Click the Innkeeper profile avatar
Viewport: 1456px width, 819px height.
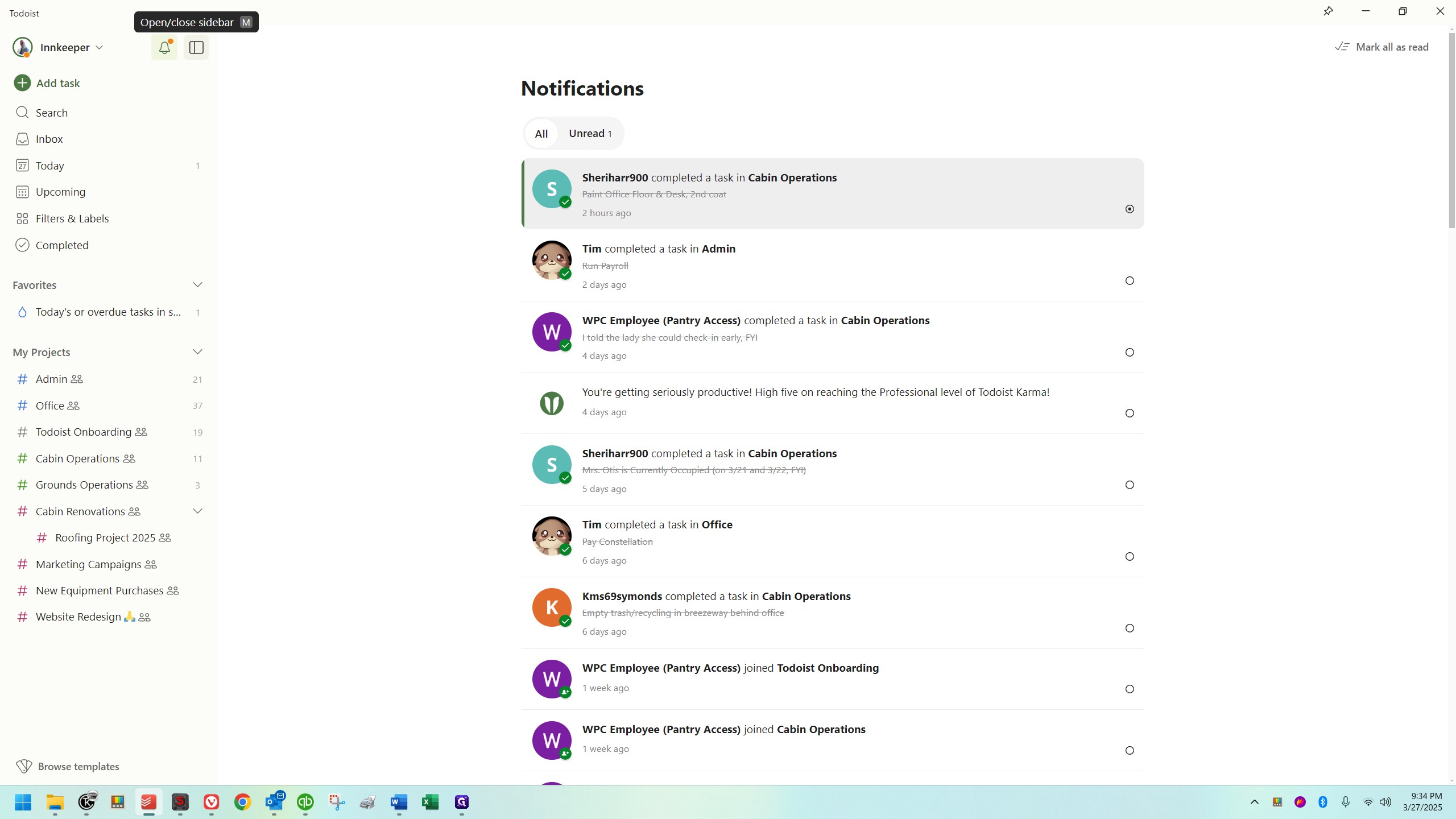[22, 47]
